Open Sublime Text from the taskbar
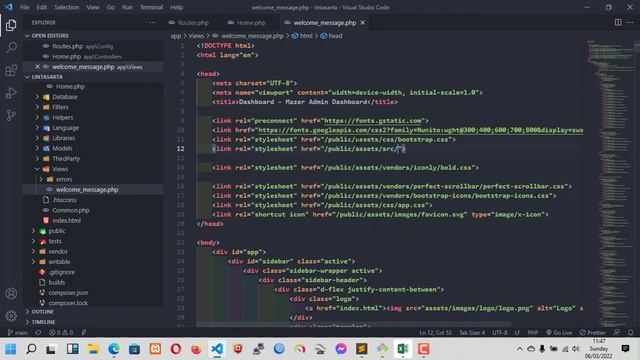640x360 pixels. click(362, 349)
